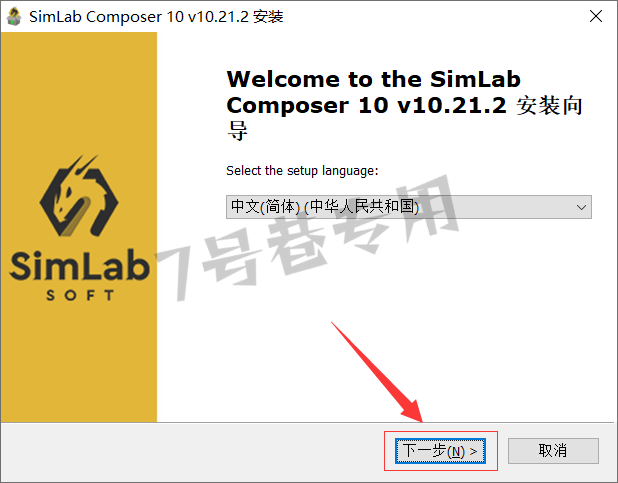Click the installer icon in the title bar
This screenshot has width=618, height=483.
point(14,17)
